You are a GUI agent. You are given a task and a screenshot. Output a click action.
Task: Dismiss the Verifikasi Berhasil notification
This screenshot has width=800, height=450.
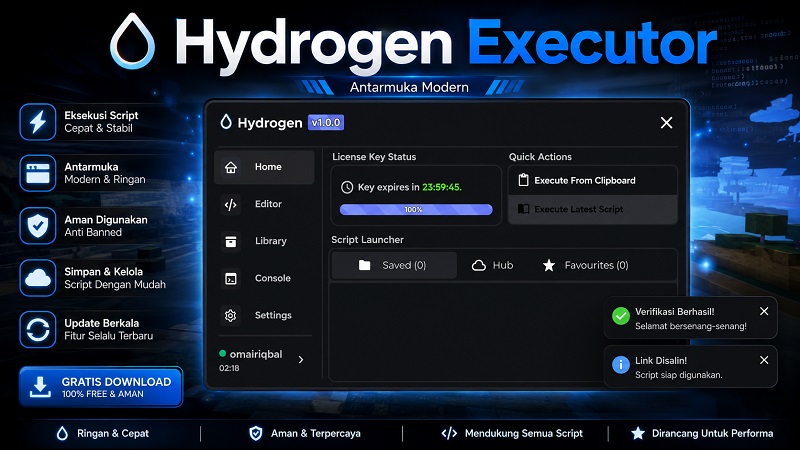click(764, 311)
